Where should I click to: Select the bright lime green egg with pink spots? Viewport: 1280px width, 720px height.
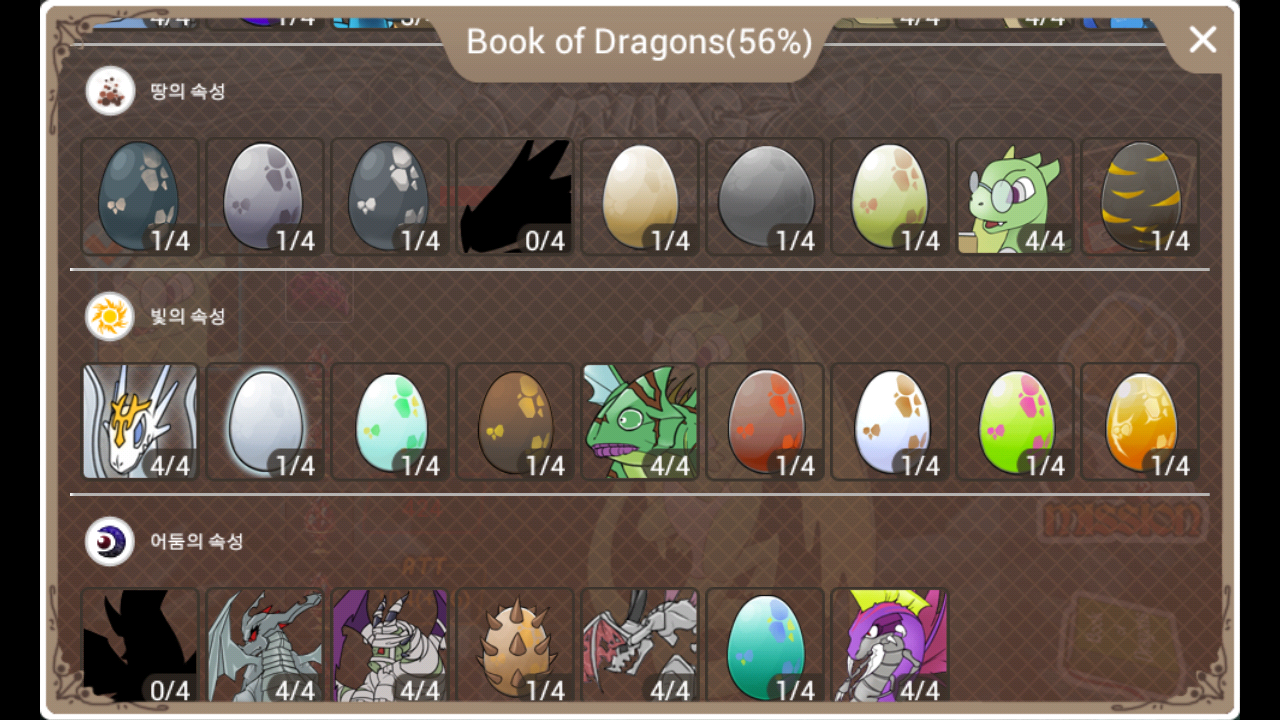1015,421
